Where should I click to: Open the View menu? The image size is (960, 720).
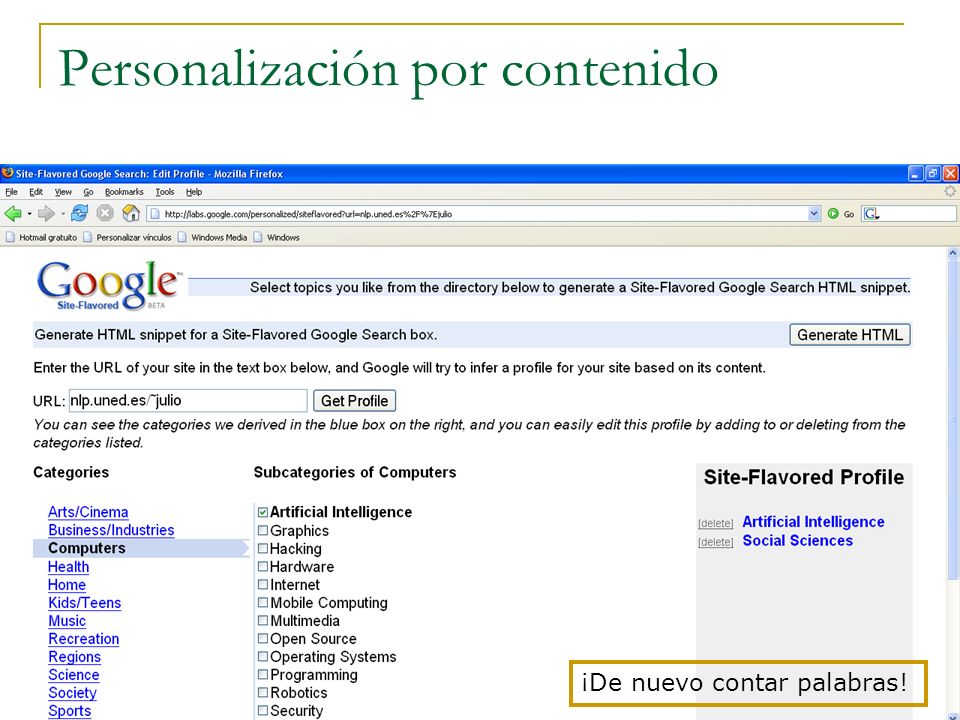[x=63, y=192]
